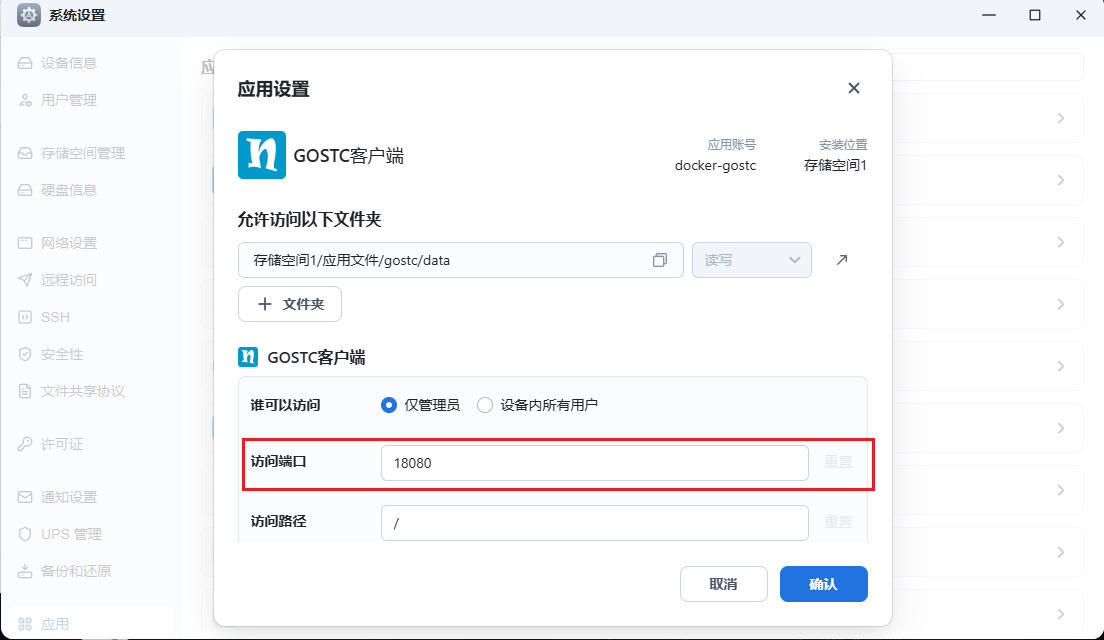
Task: Open 存储空间管理 settings
Action: [x=82, y=153]
